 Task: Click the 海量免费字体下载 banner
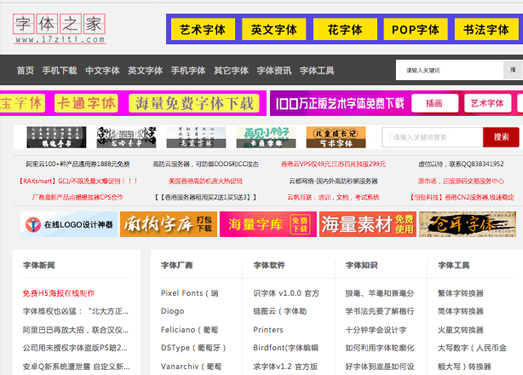(194, 103)
